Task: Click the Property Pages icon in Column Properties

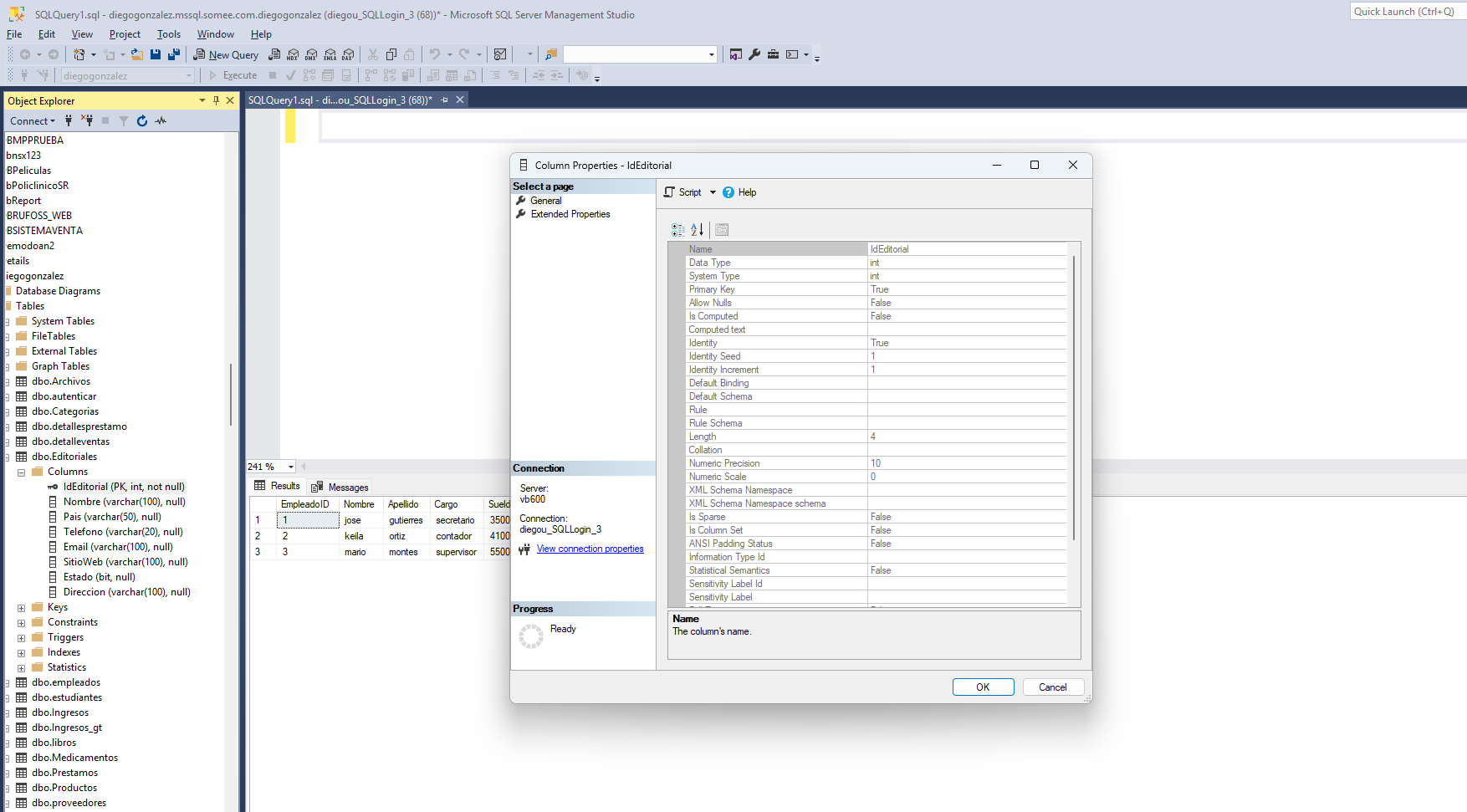Action: click(x=721, y=229)
